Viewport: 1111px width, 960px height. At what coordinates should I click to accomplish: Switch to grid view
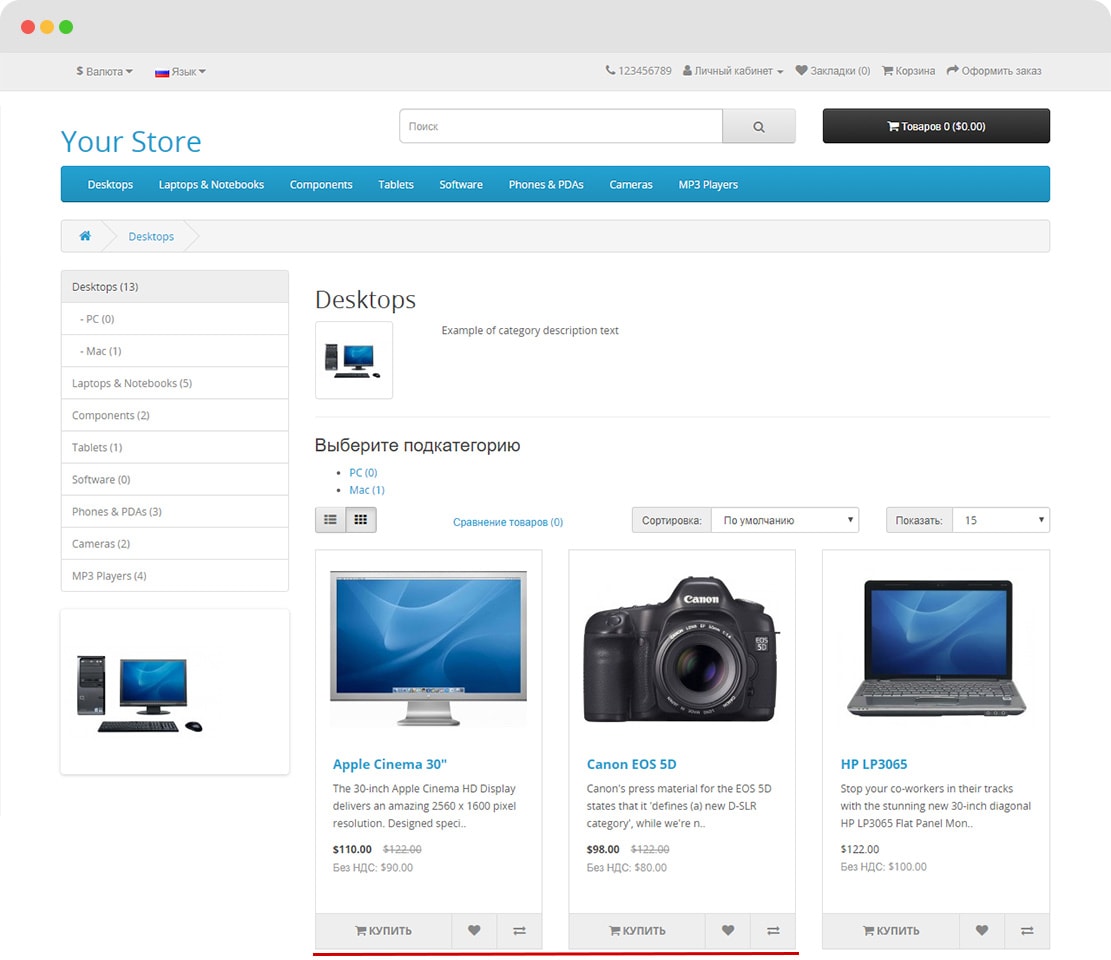361,520
